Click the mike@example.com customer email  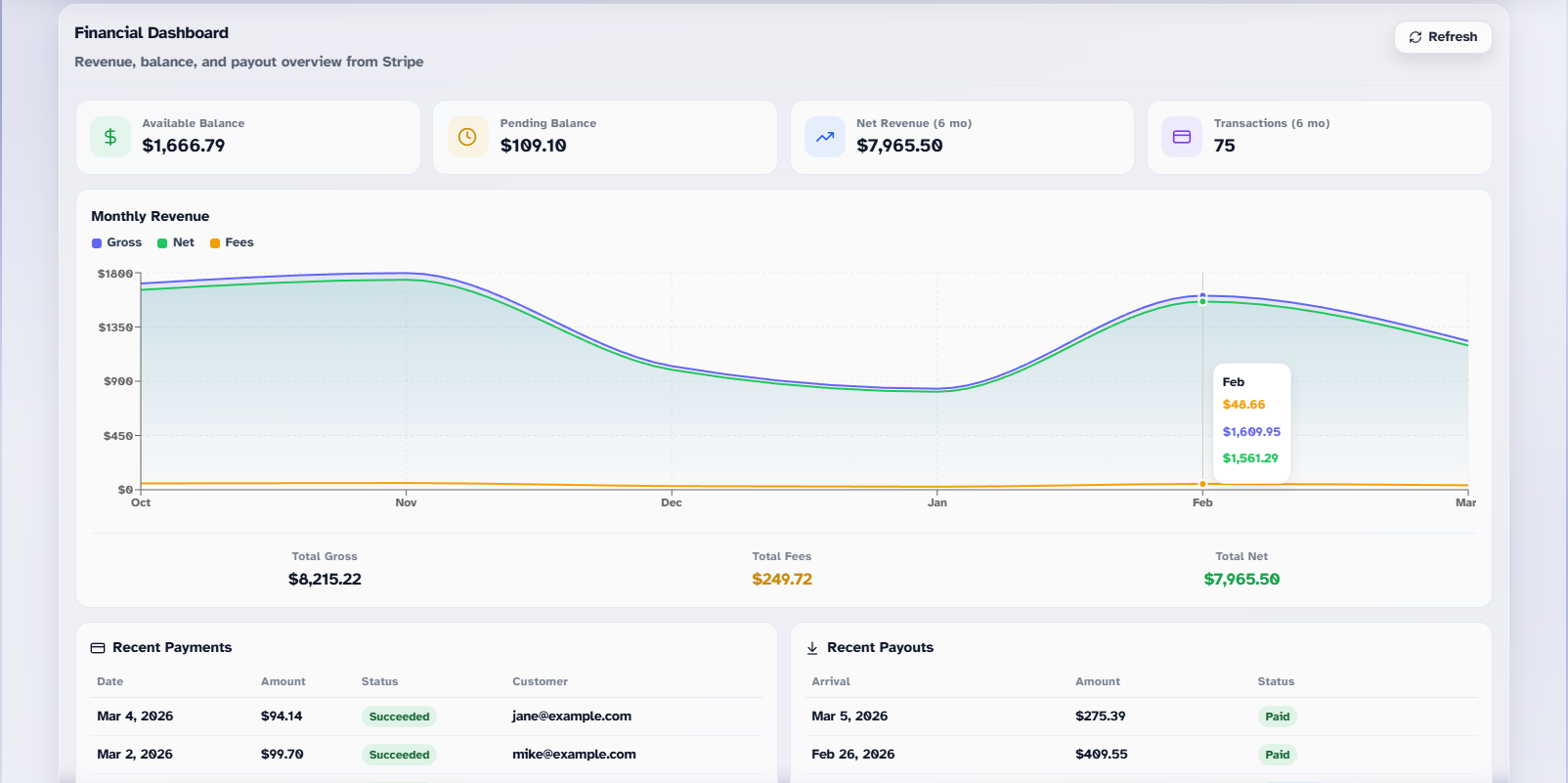574,755
